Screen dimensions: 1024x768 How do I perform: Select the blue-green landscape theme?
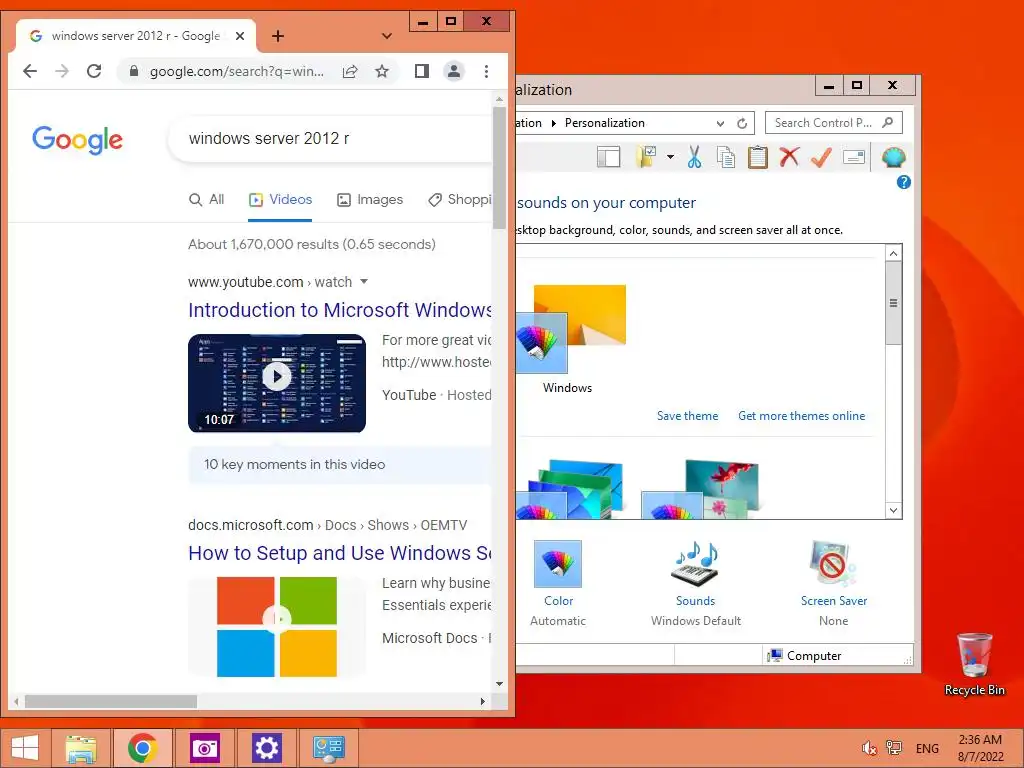coord(570,489)
